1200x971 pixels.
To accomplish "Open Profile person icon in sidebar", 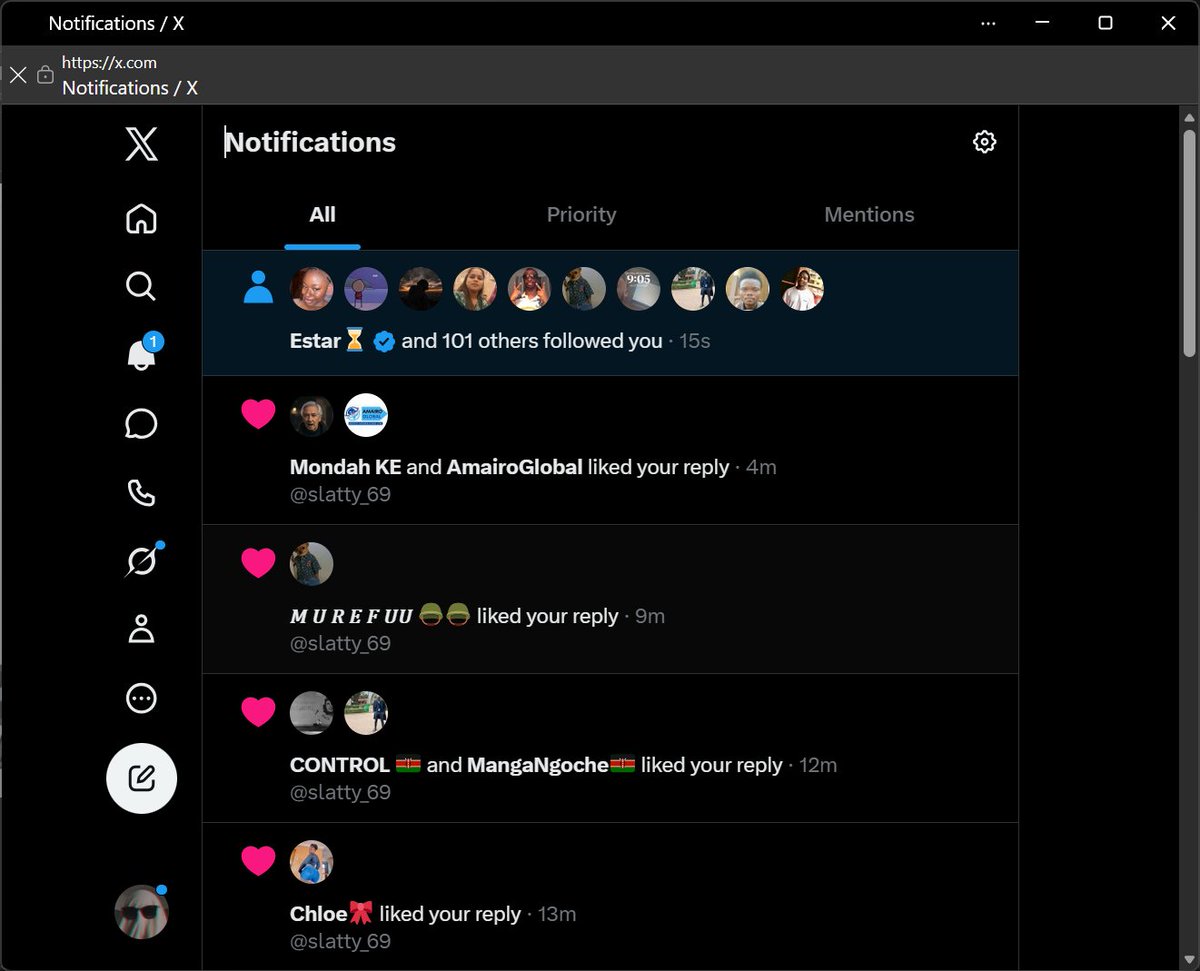I will click(141, 630).
